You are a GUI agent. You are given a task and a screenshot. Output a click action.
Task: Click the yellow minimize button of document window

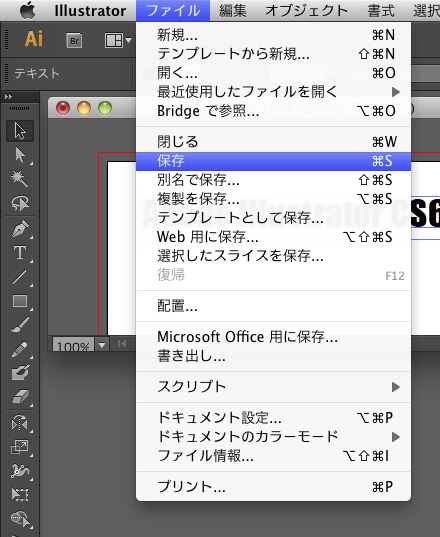[84, 108]
